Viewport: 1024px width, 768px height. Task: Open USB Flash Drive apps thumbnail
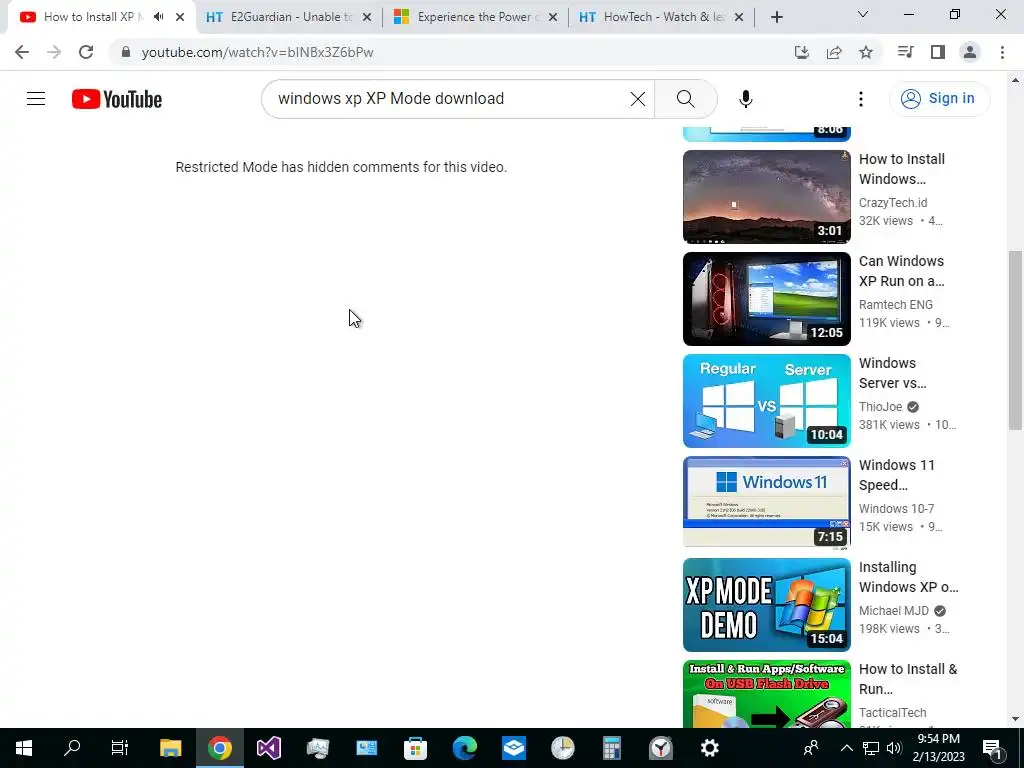coord(767,694)
